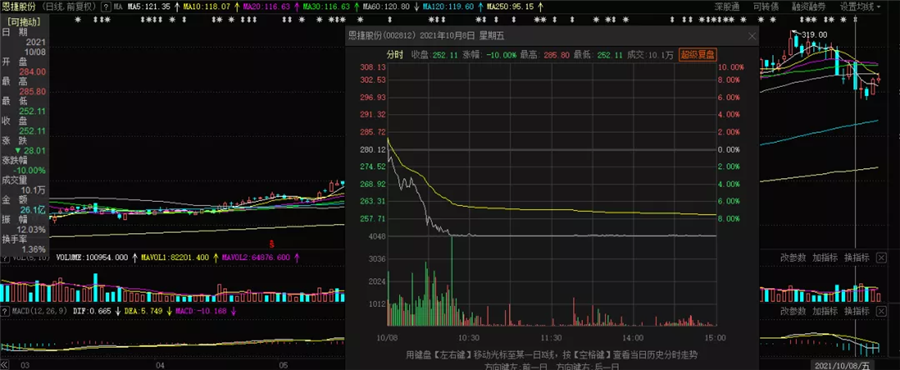Click the red S marker on the chart

click(x=272, y=243)
